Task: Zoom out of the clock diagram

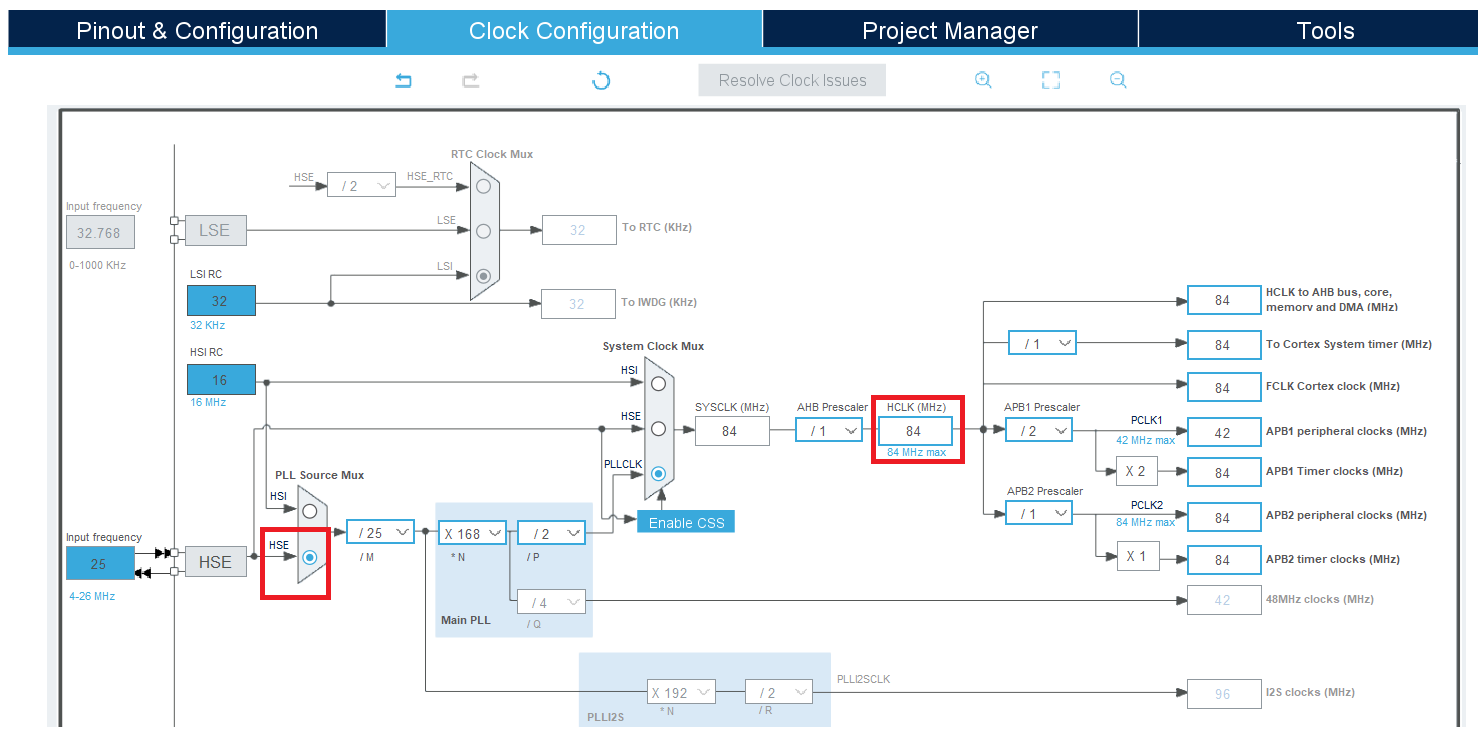Action: point(1118,80)
